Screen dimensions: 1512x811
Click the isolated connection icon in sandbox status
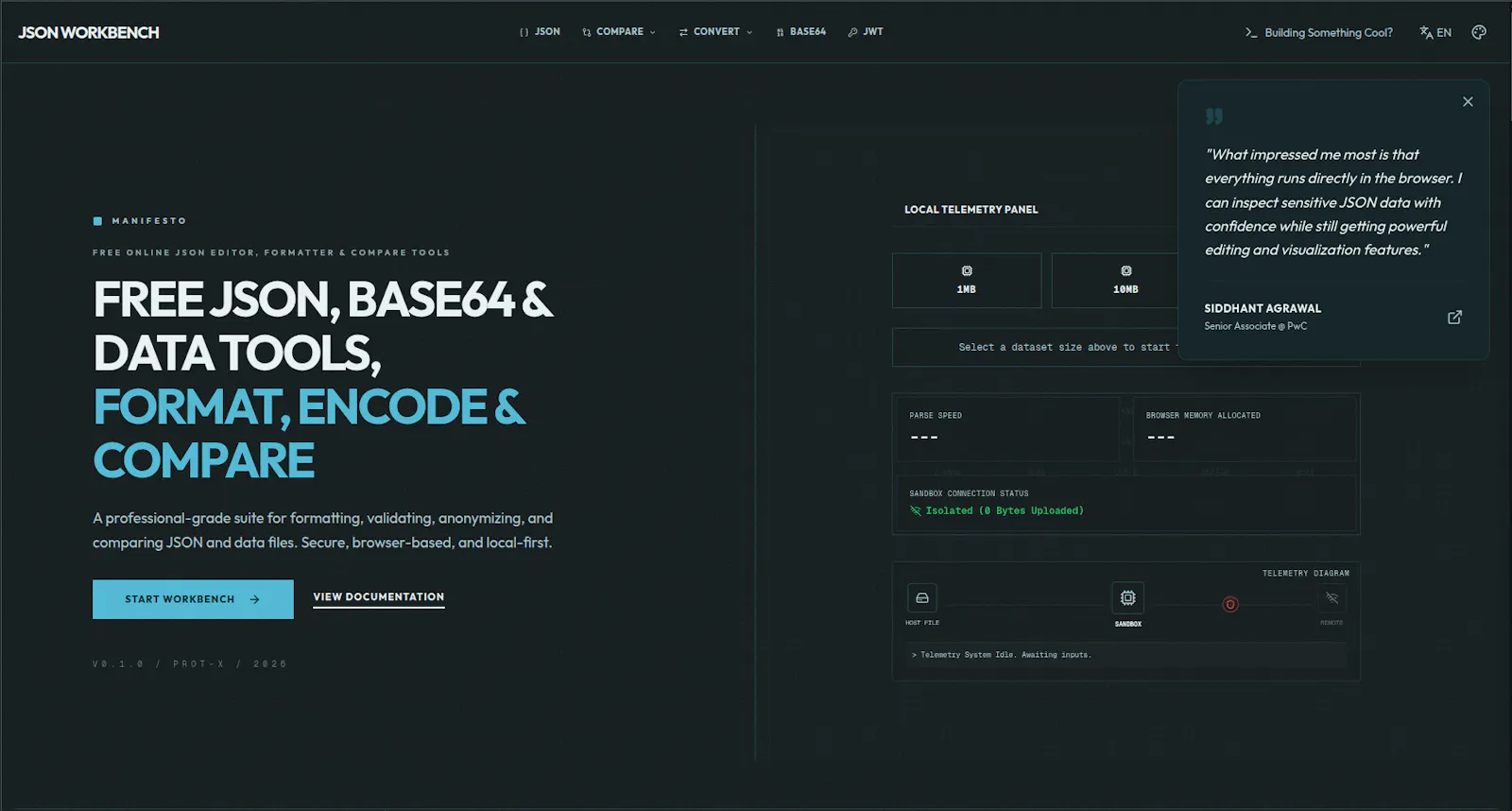[x=915, y=510]
